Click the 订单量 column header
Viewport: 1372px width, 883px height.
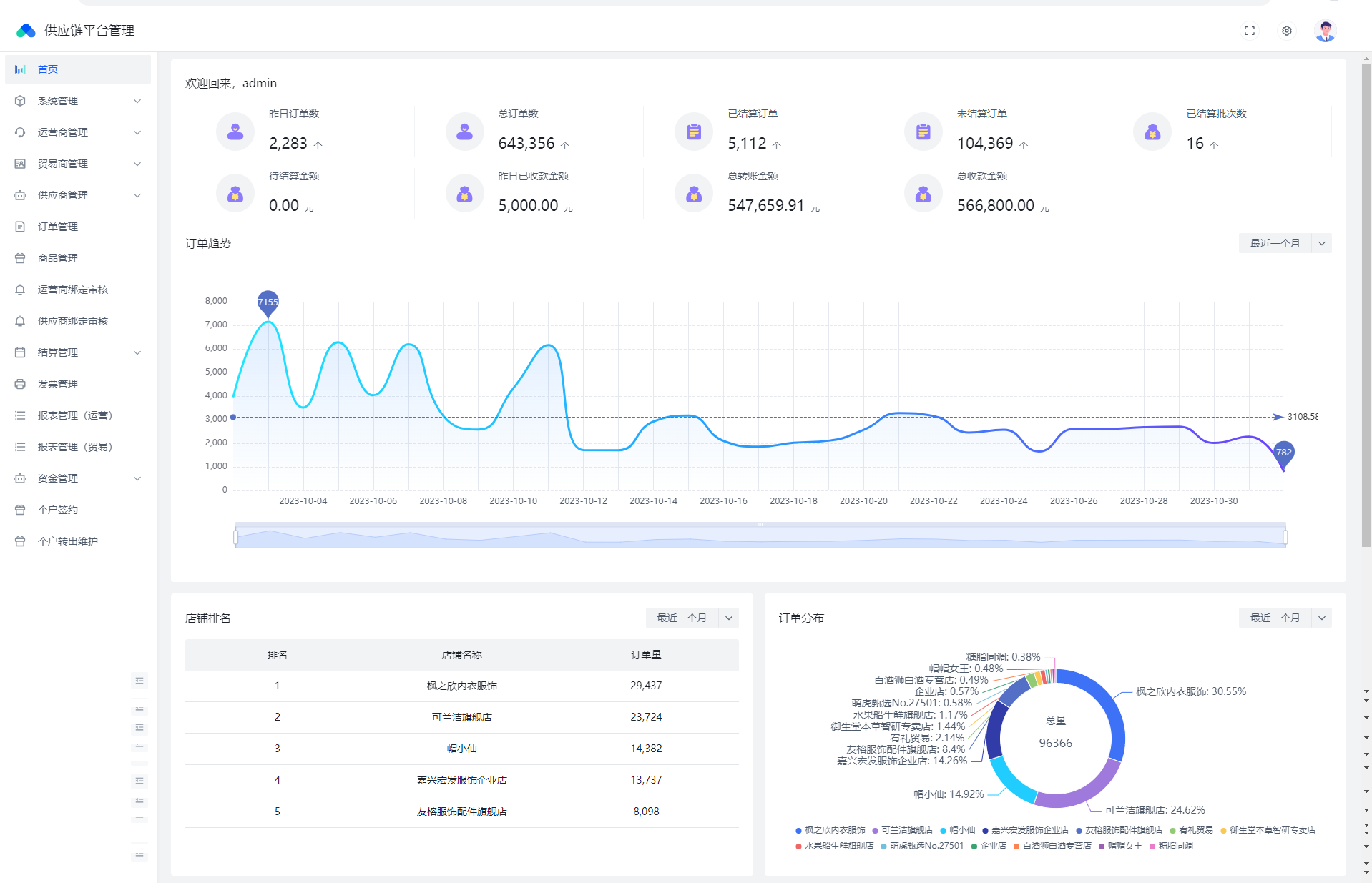point(646,655)
